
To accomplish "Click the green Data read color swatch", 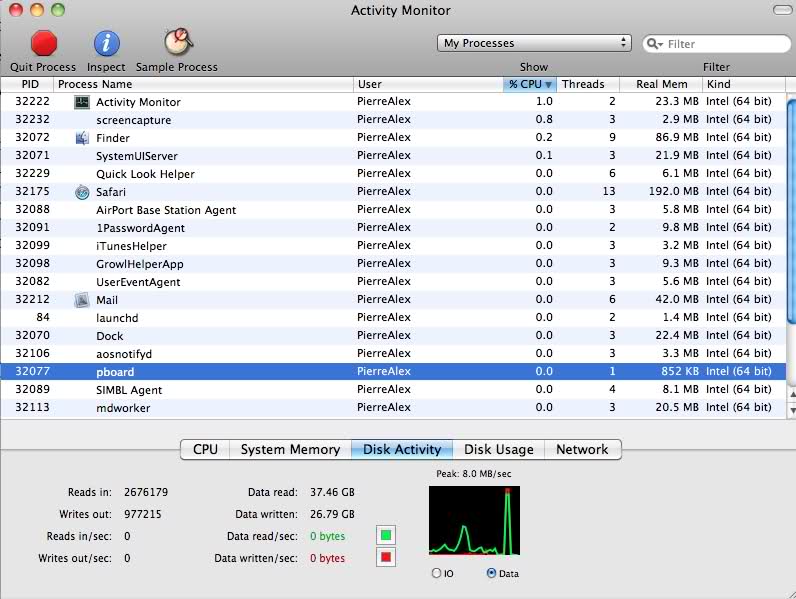I will point(386,535).
